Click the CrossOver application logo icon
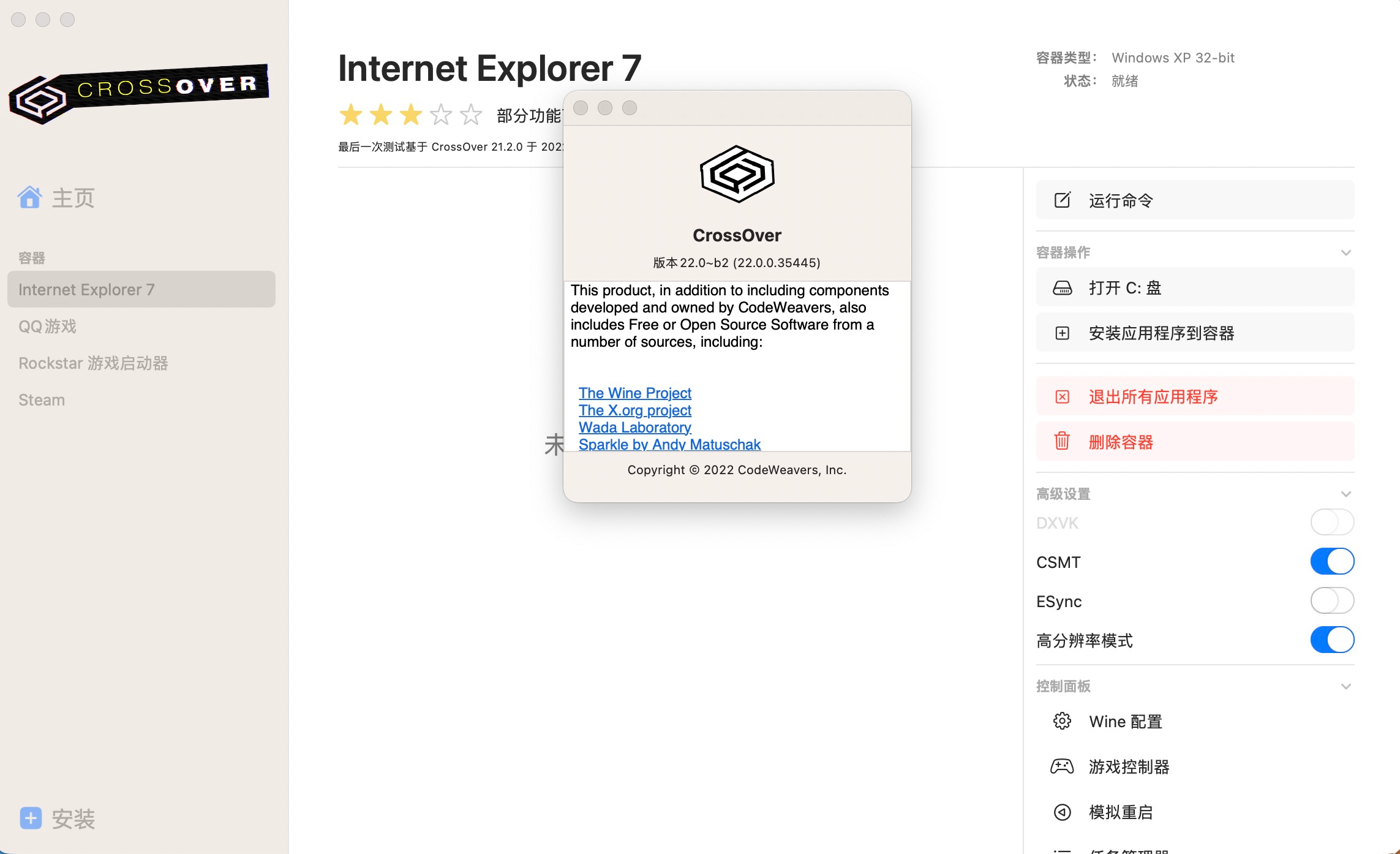This screenshot has width=1400, height=854. point(737,173)
